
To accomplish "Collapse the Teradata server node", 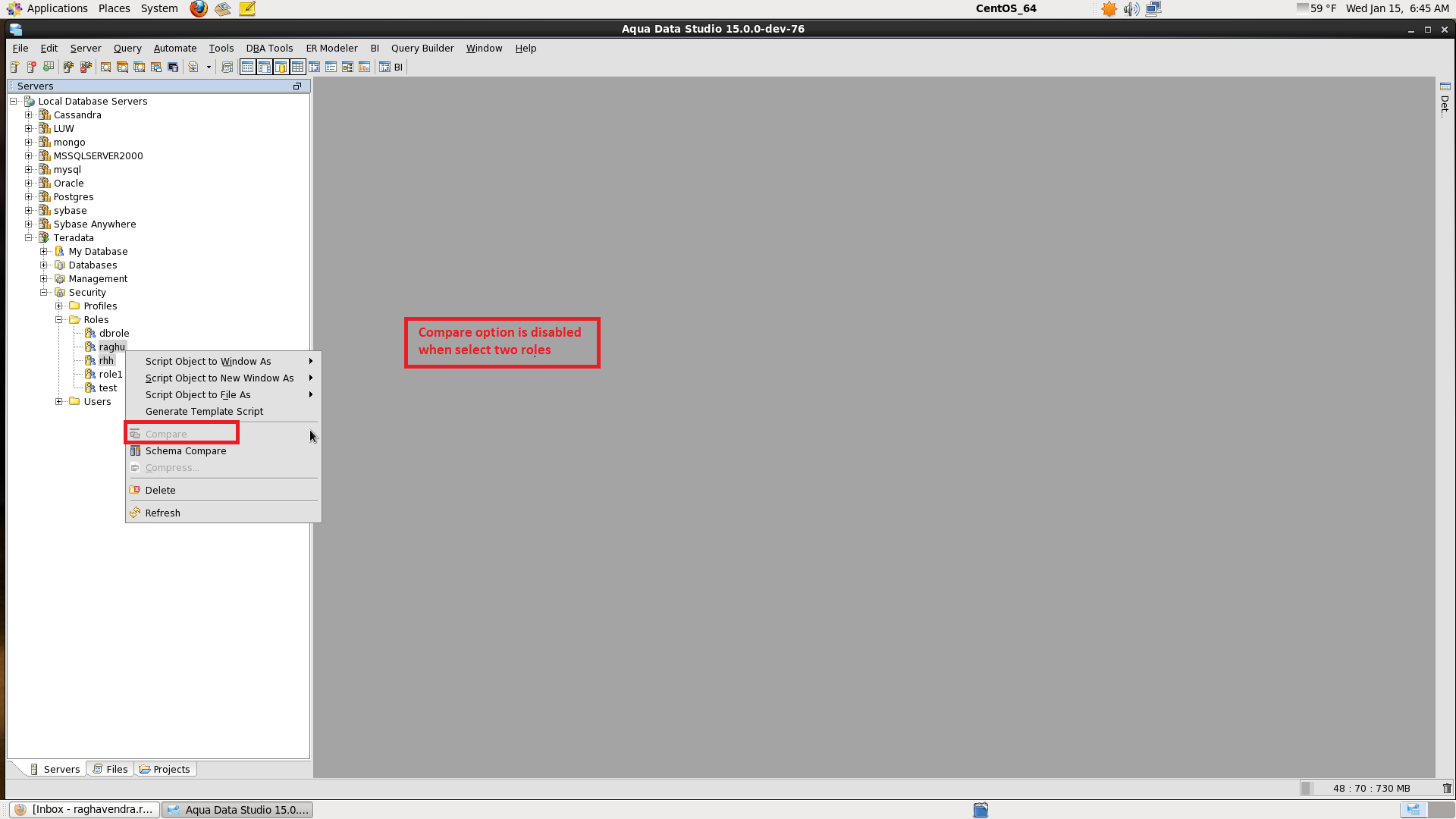I will (29, 238).
